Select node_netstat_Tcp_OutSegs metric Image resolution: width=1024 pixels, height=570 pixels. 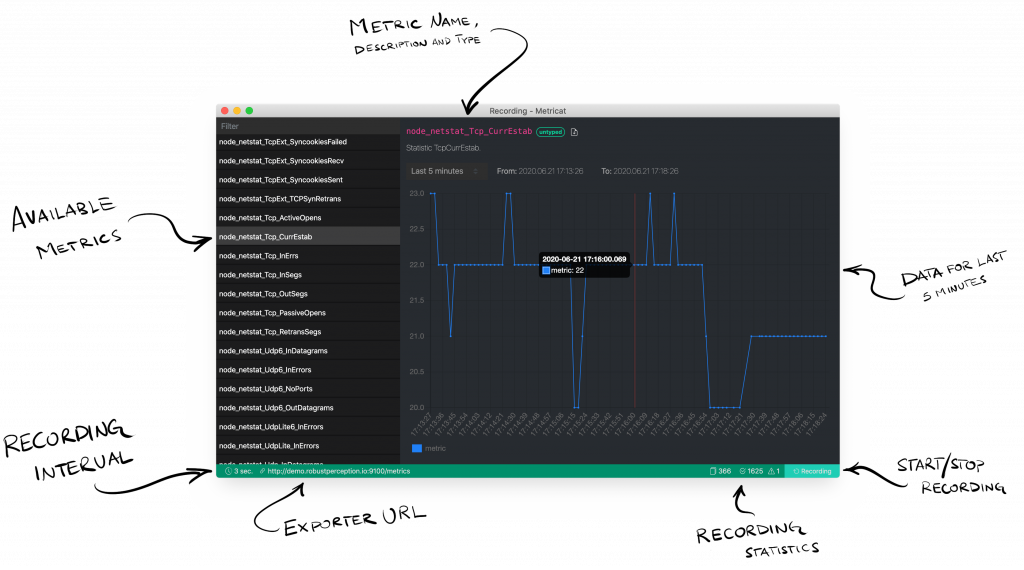308,293
